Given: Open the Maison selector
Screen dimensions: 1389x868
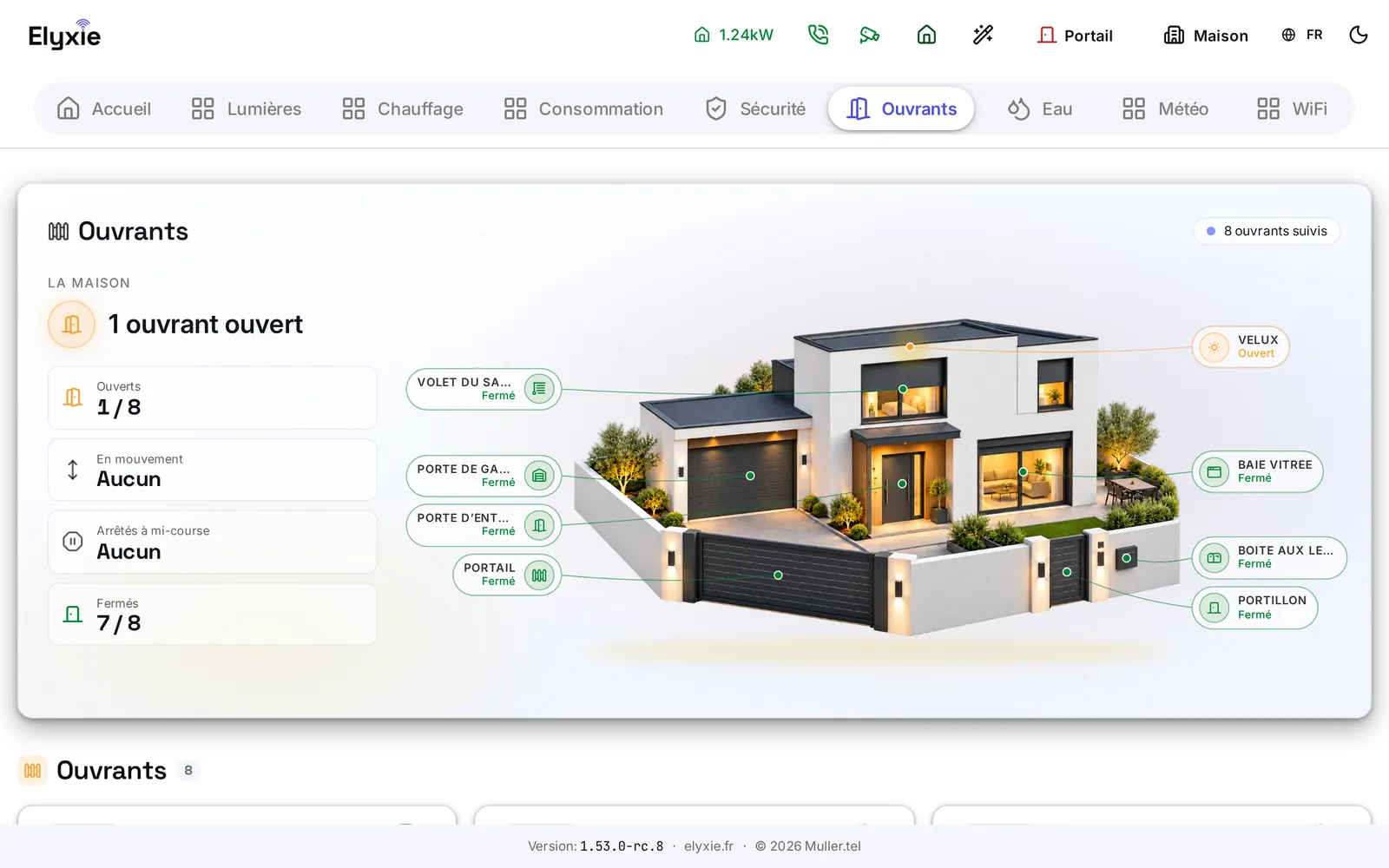Looking at the screenshot, I should [x=1206, y=35].
